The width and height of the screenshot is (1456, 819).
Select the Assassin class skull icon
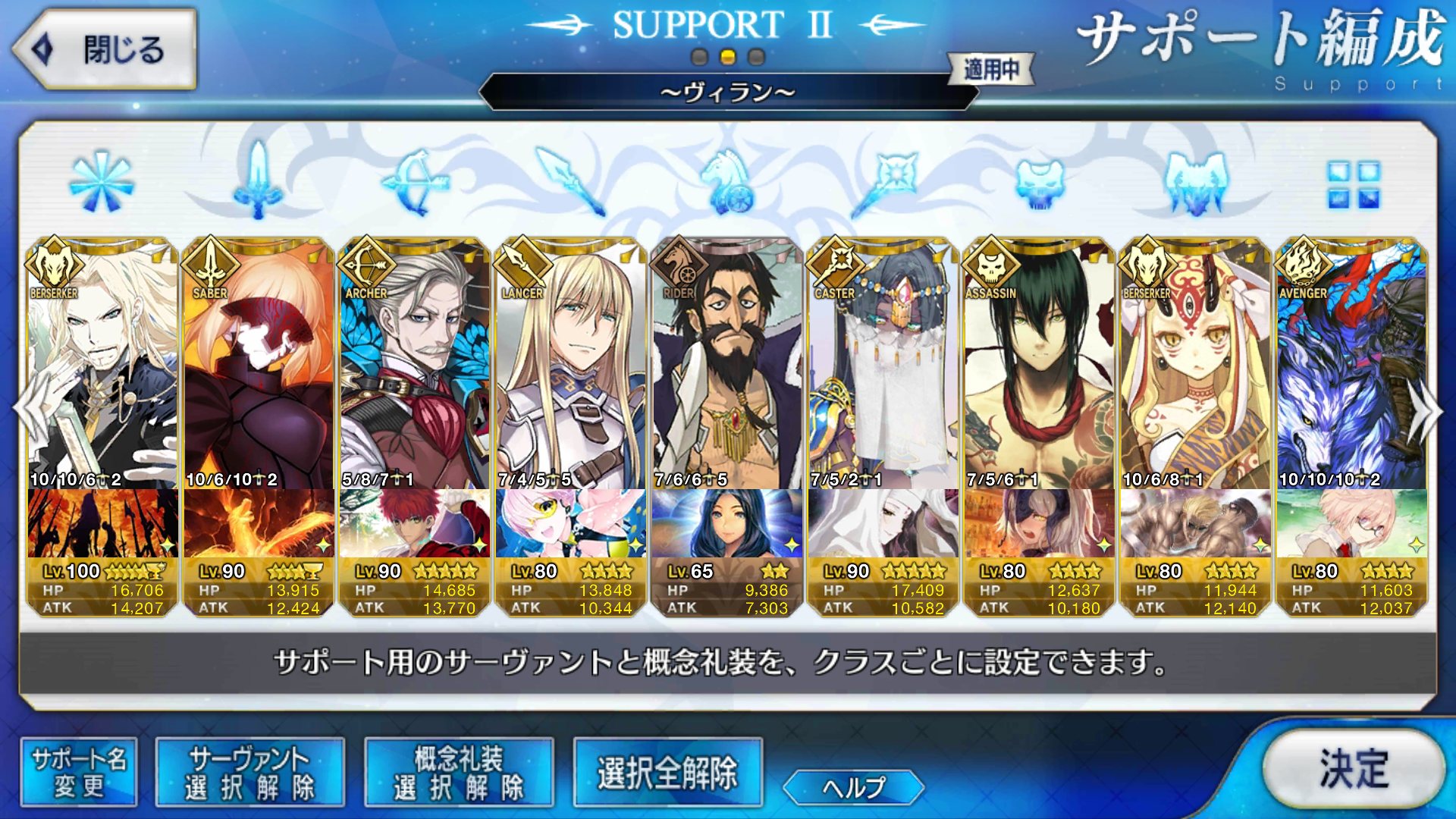point(1040,183)
